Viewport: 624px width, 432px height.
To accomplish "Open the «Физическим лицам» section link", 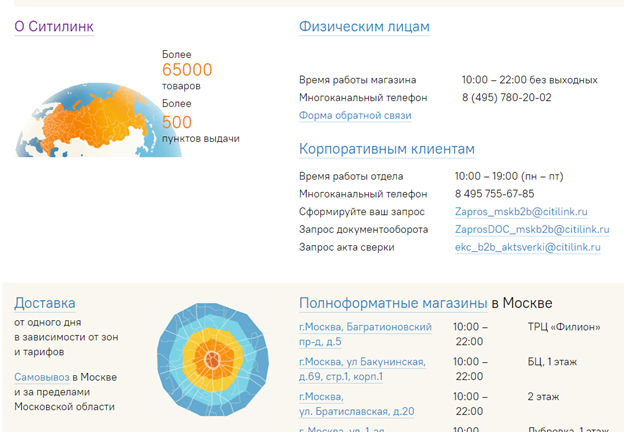I will point(364,27).
